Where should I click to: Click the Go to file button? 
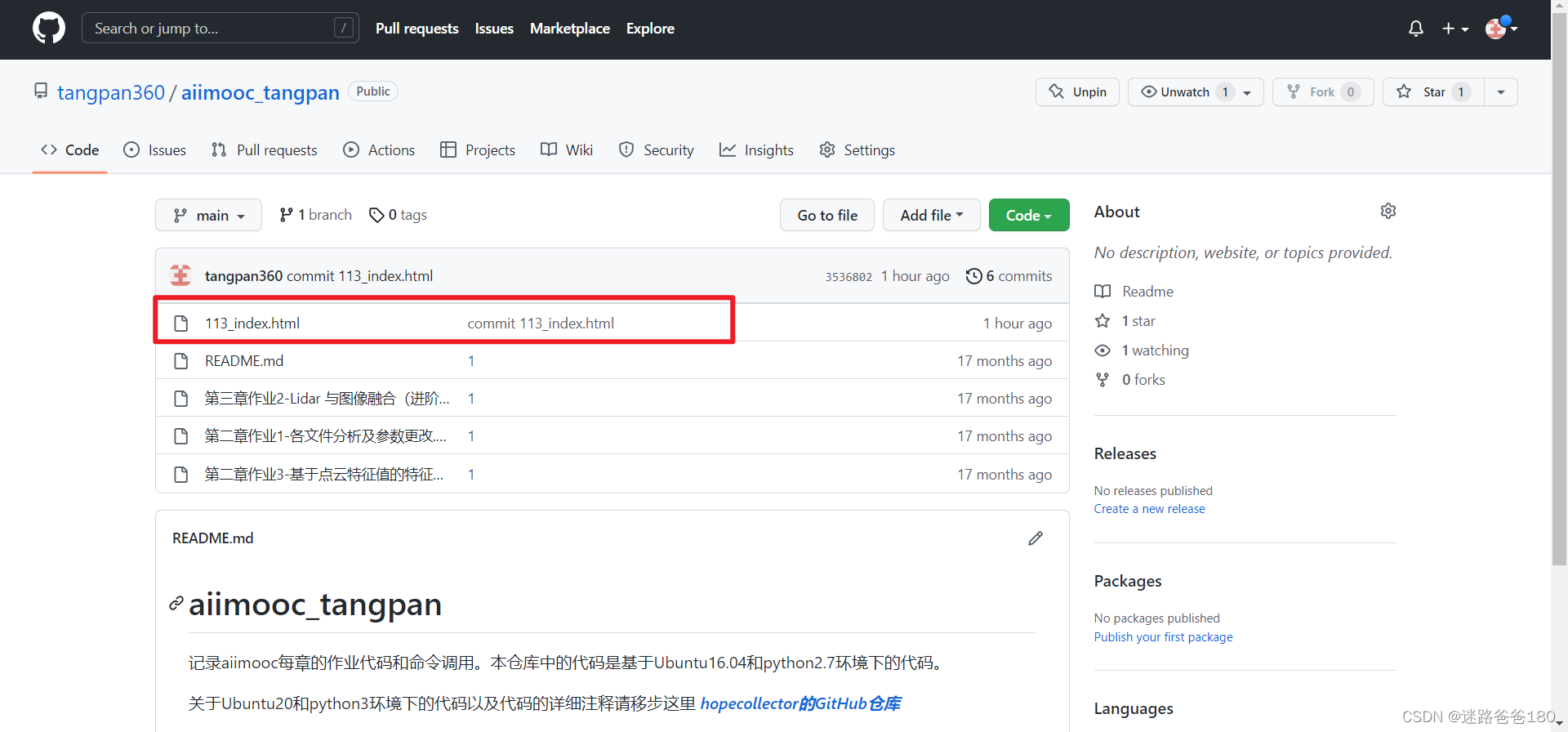click(827, 215)
